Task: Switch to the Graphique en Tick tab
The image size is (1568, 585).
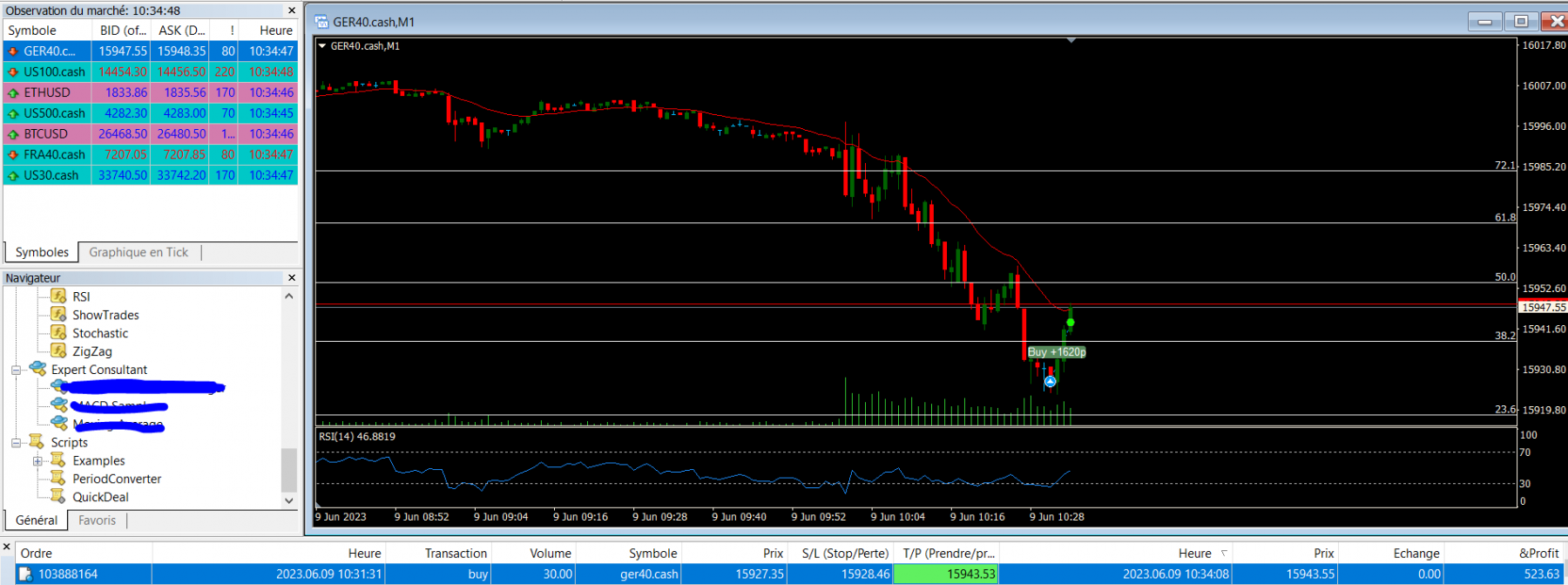Action: [x=139, y=252]
